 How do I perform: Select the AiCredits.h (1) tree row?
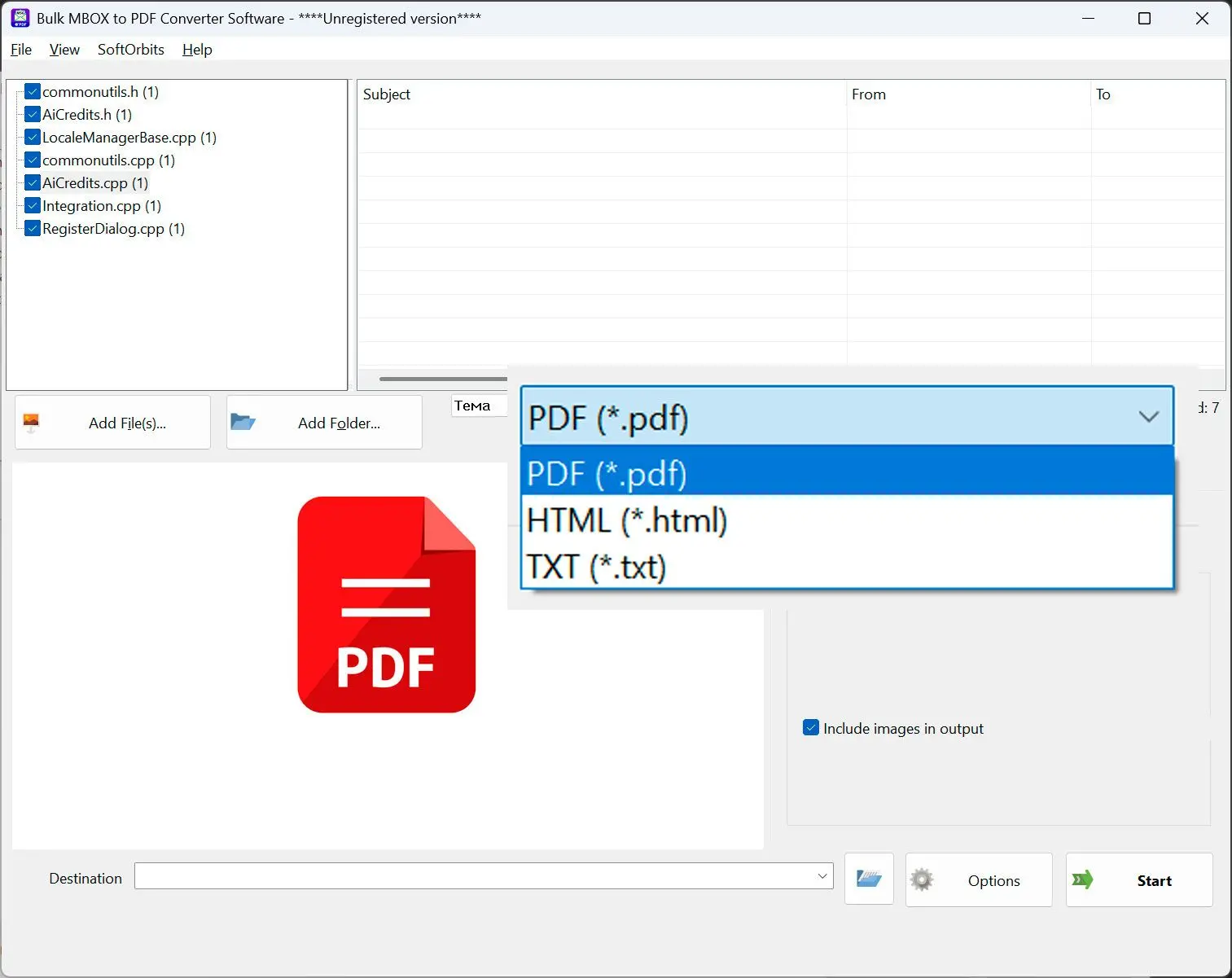coord(87,114)
